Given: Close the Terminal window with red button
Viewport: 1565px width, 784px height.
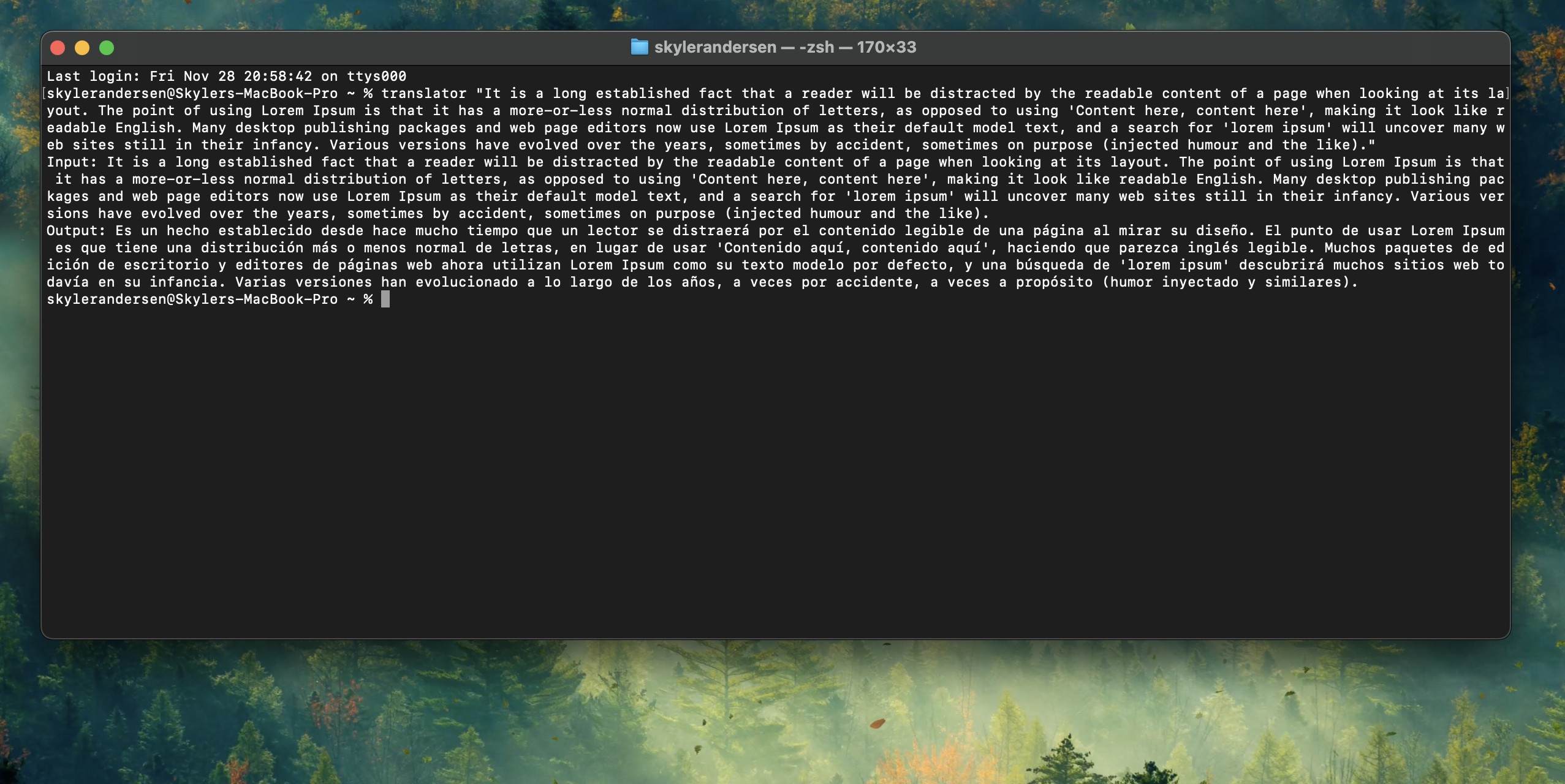Looking at the screenshot, I should pos(58,48).
